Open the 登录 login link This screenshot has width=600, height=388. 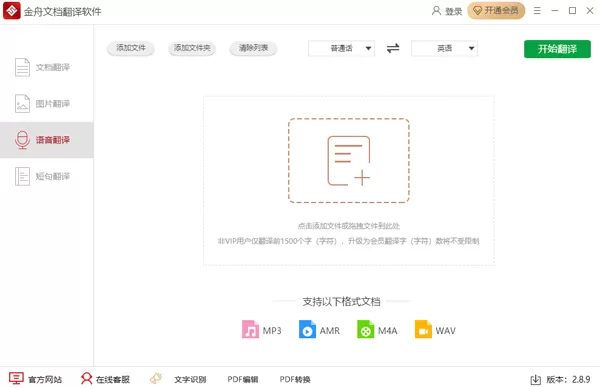click(x=454, y=11)
